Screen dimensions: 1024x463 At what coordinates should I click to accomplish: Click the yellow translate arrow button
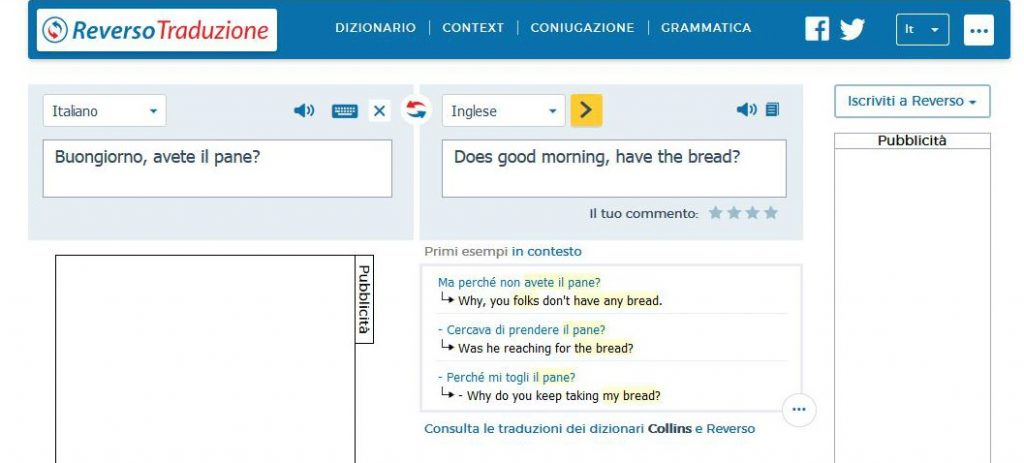click(586, 110)
